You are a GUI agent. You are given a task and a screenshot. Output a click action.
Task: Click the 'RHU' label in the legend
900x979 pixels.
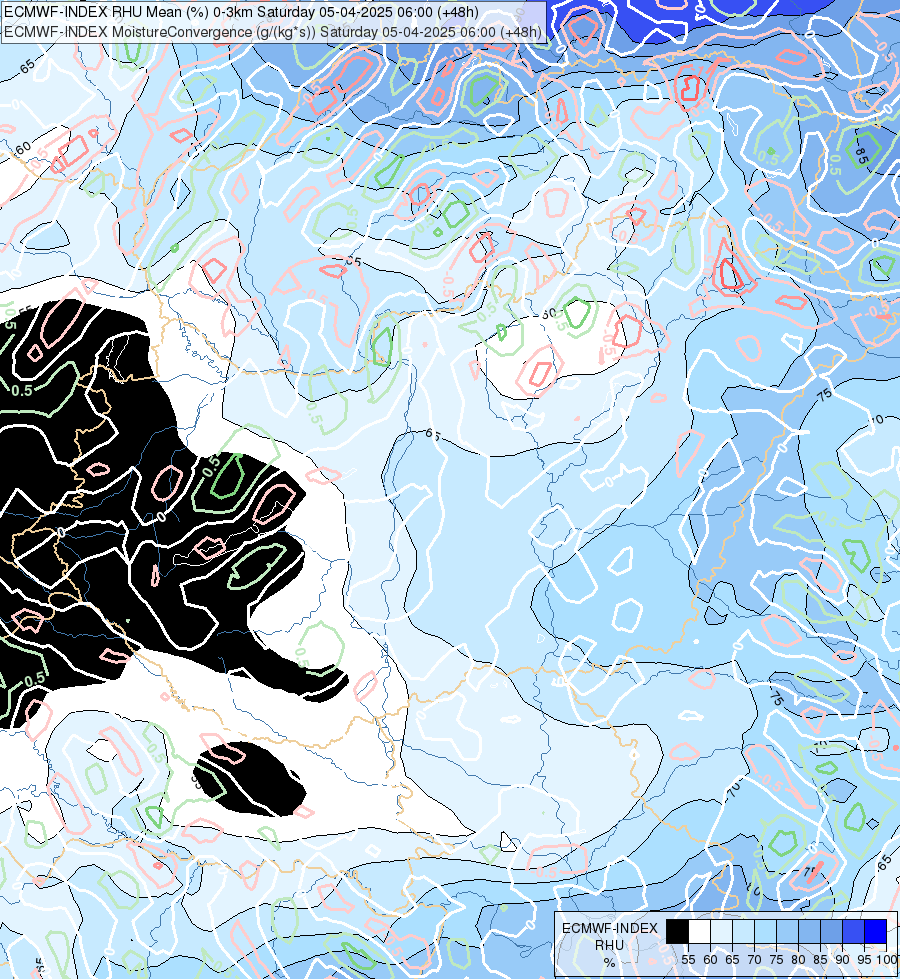(609, 945)
